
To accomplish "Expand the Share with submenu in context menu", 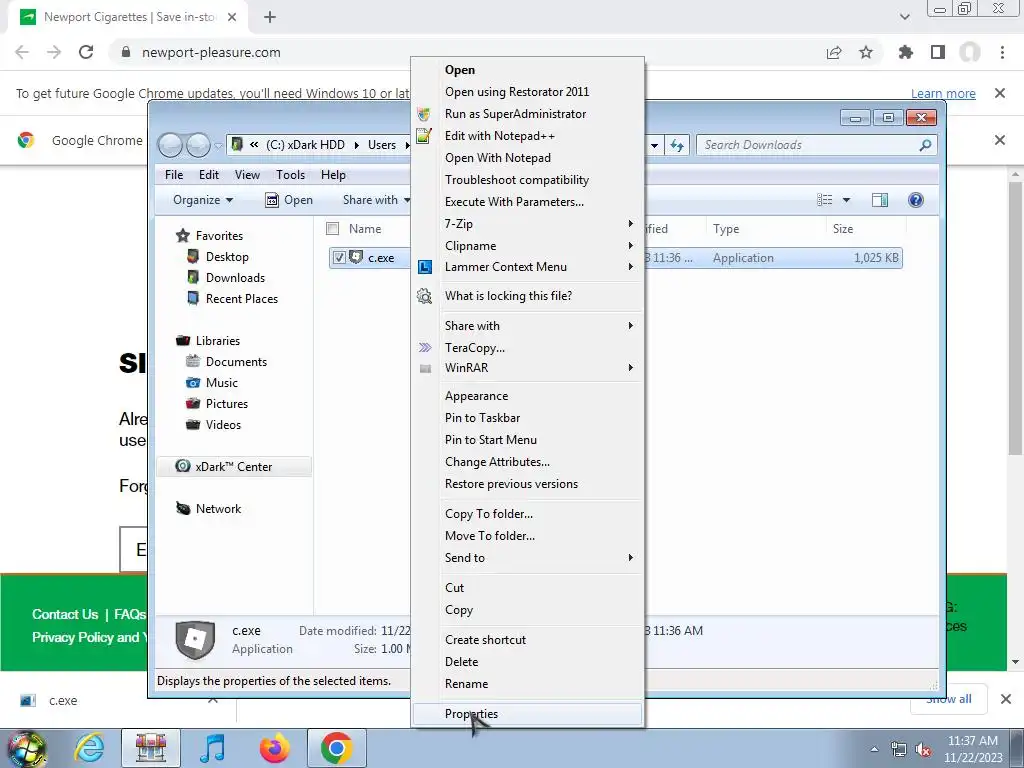I will pyautogui.click(x=527, y=325).
